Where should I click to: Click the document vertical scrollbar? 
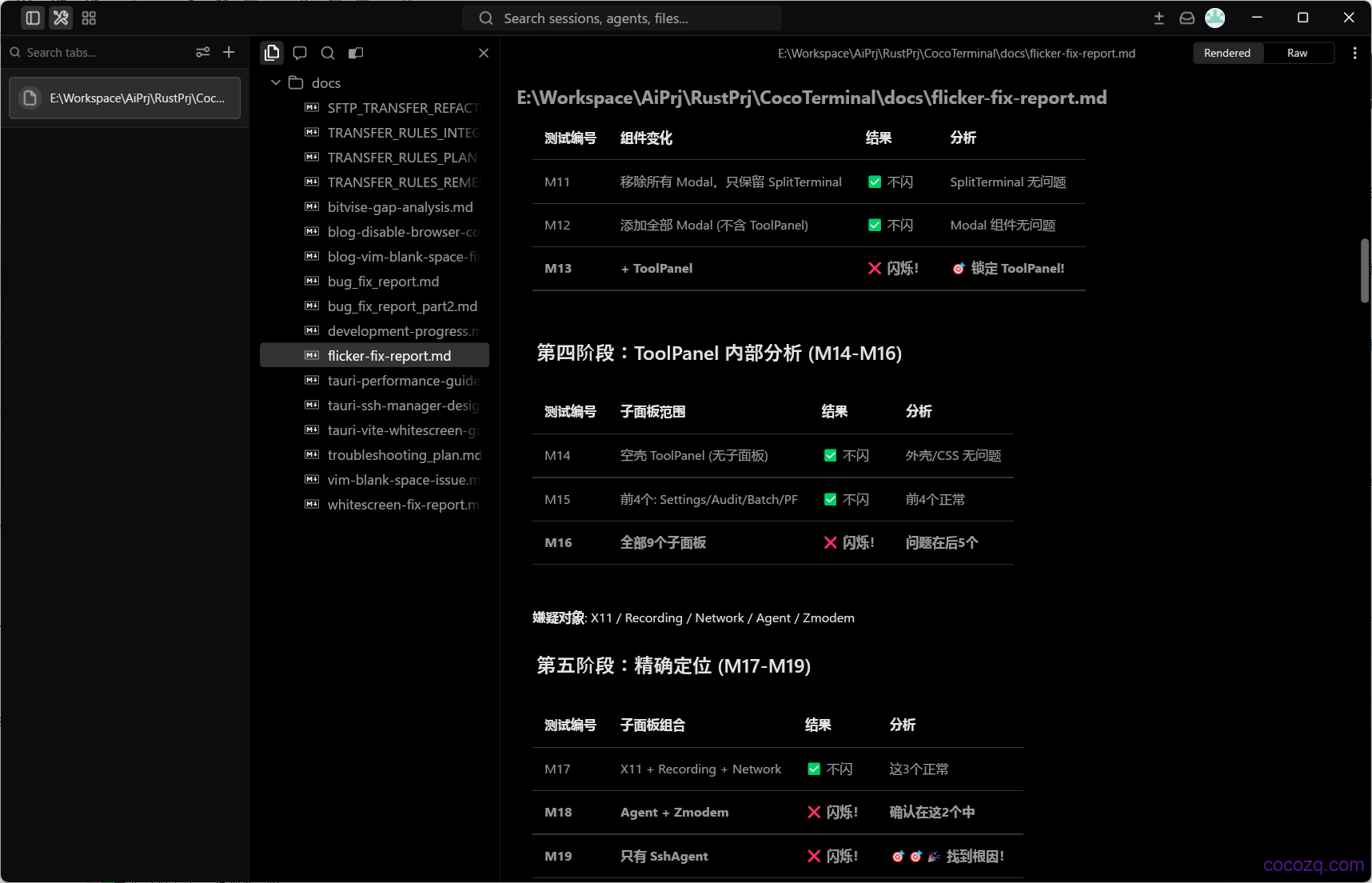pyautogui.click(x=1365, y=270)
